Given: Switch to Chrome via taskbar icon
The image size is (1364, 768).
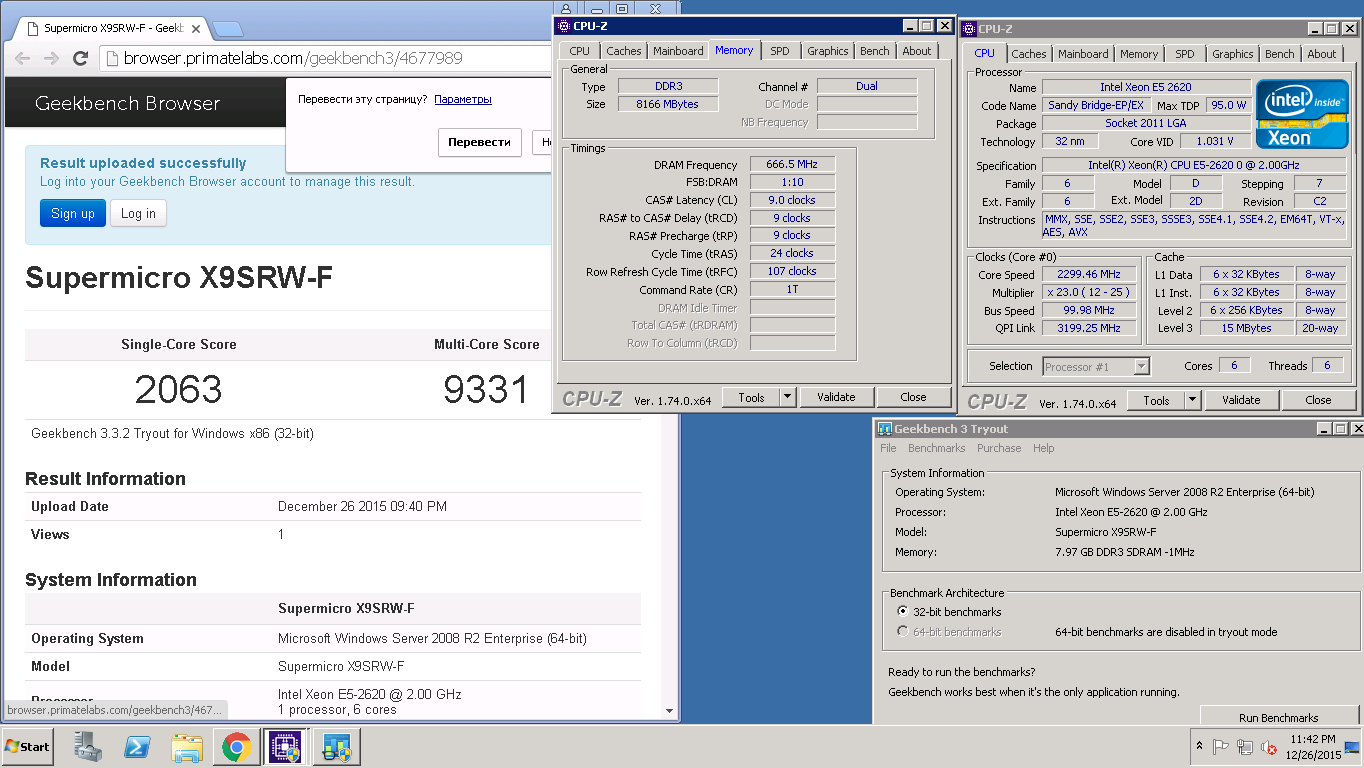Looking at the screenshot, I should point(237,747).
